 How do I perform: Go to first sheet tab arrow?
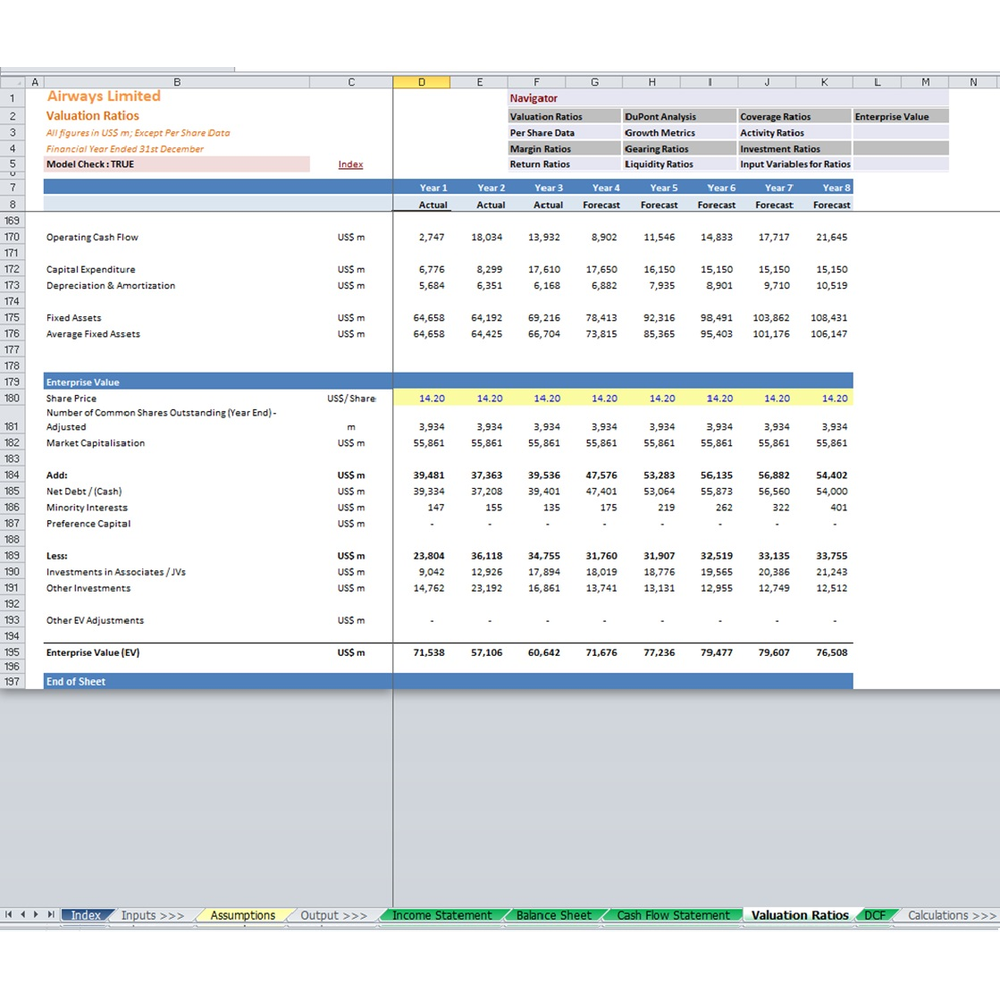tap(8, 915)
